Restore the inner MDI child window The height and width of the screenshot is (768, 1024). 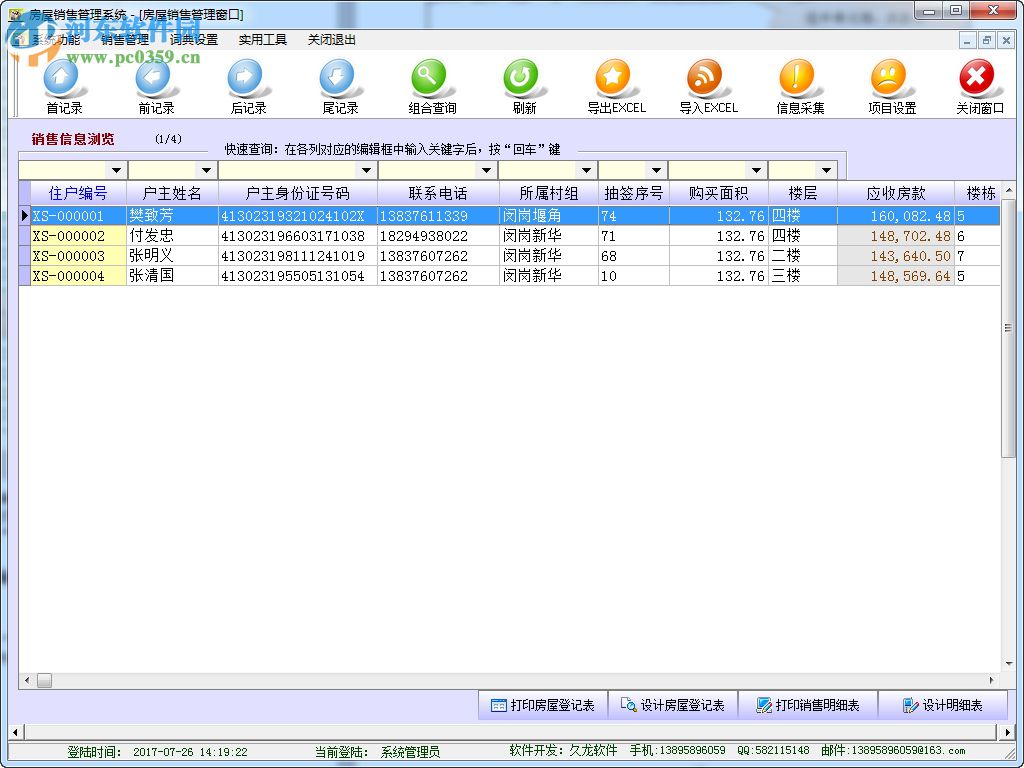[x=987, y=40]
